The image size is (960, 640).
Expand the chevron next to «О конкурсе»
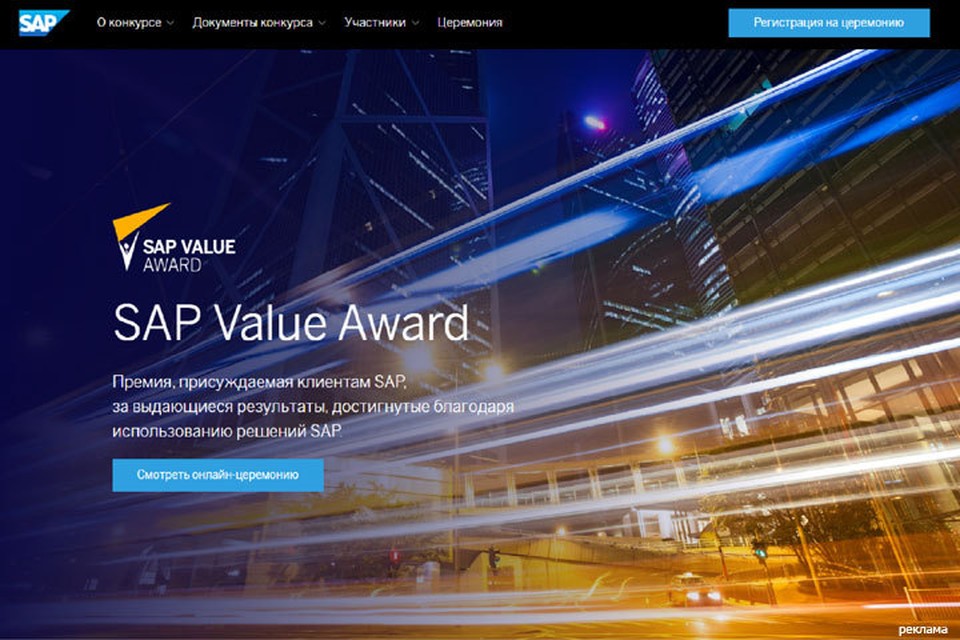pyautogui.click(x=170, y=23)
